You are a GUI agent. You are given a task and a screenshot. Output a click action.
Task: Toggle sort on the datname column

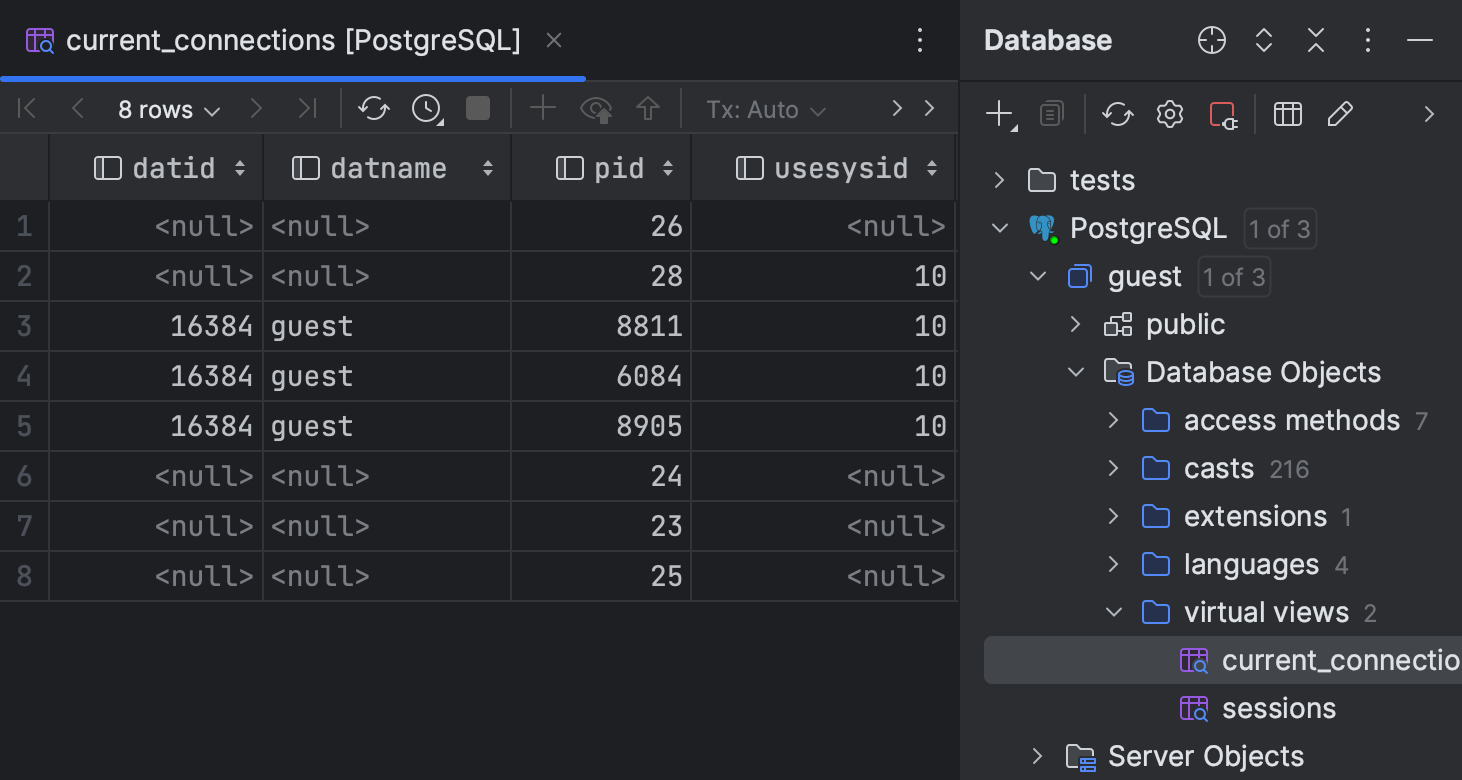488,167
